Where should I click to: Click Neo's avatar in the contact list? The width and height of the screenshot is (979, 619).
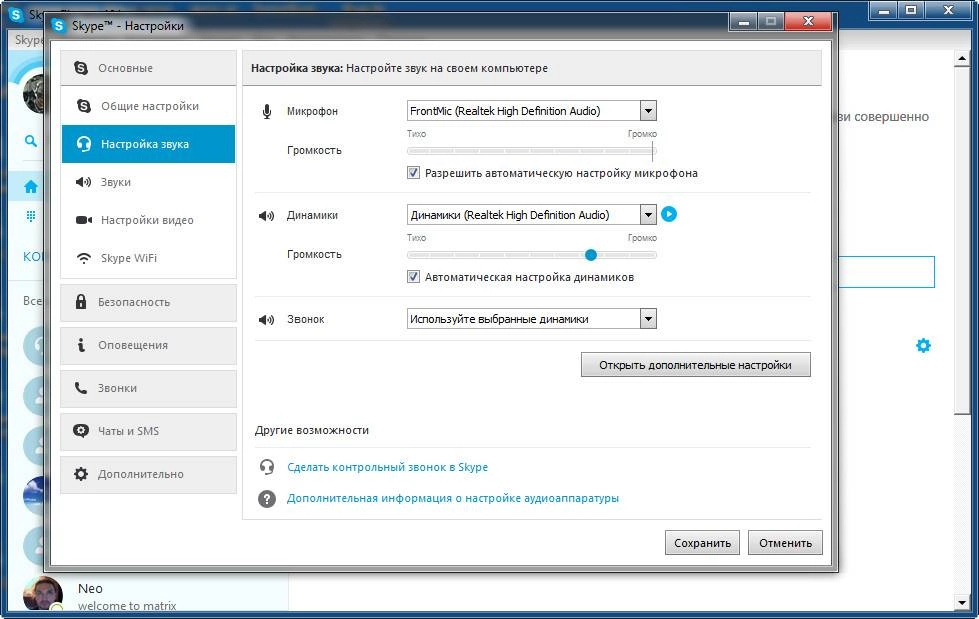tap(42, 593)
